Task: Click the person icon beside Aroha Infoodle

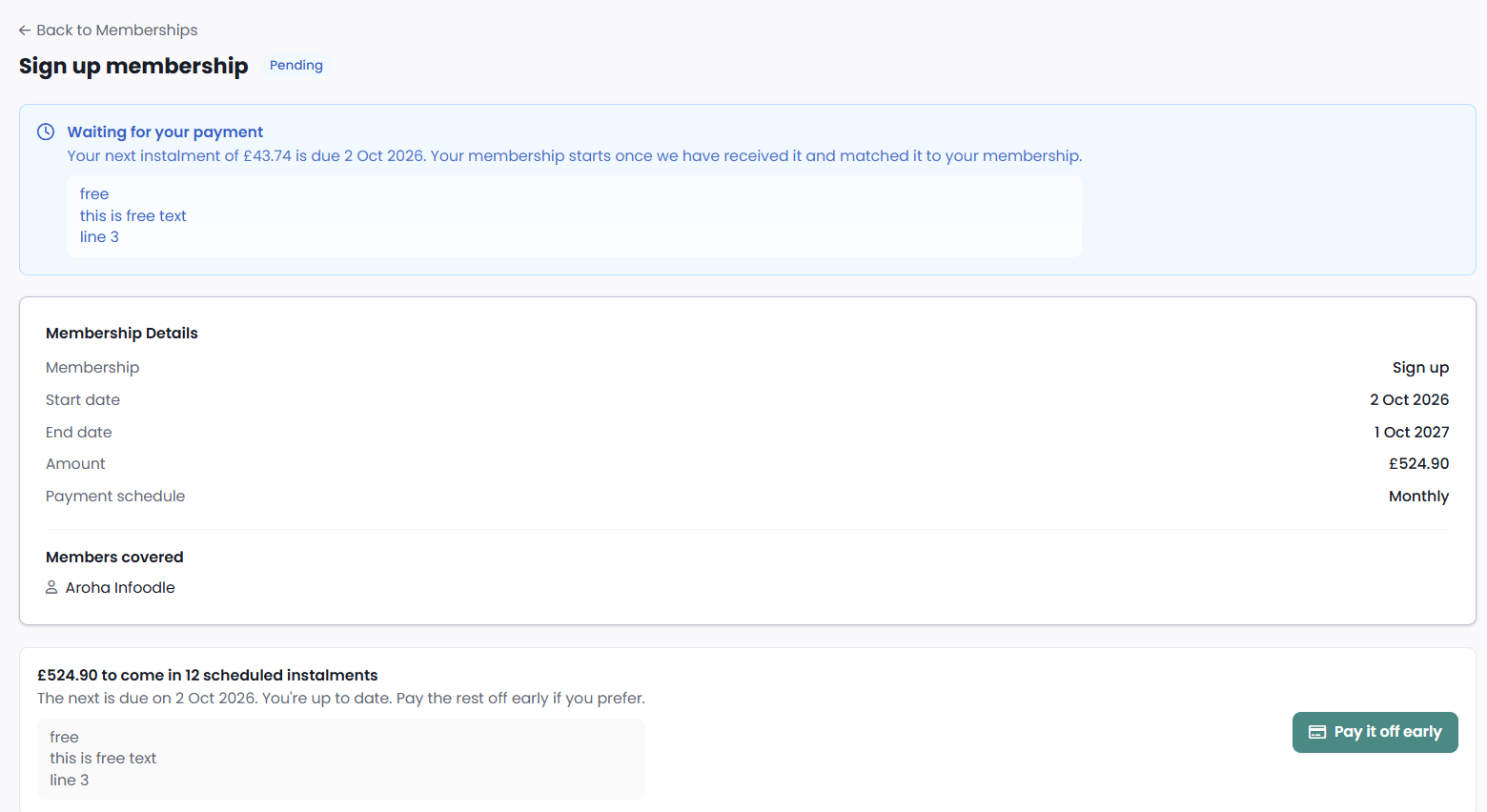Action: pyautogui.click(x=51, y=587)
